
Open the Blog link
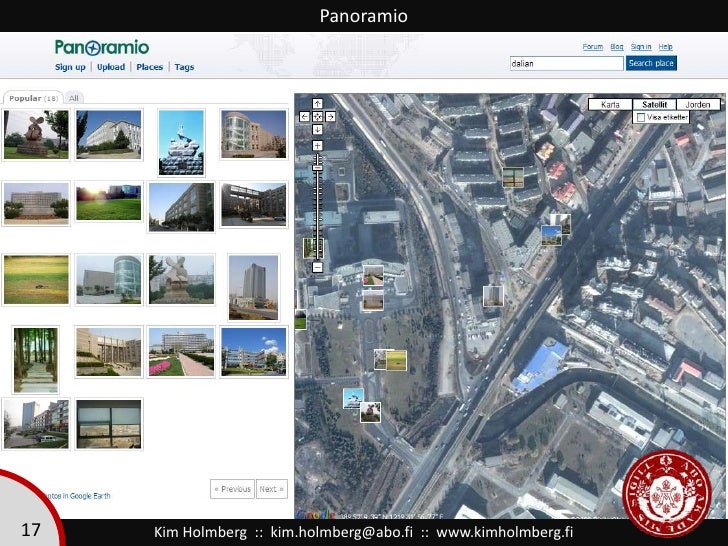(617, 47)
